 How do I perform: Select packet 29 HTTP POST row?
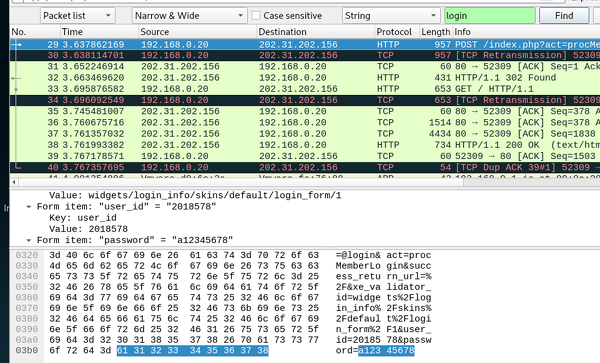(x=305, y=44)
